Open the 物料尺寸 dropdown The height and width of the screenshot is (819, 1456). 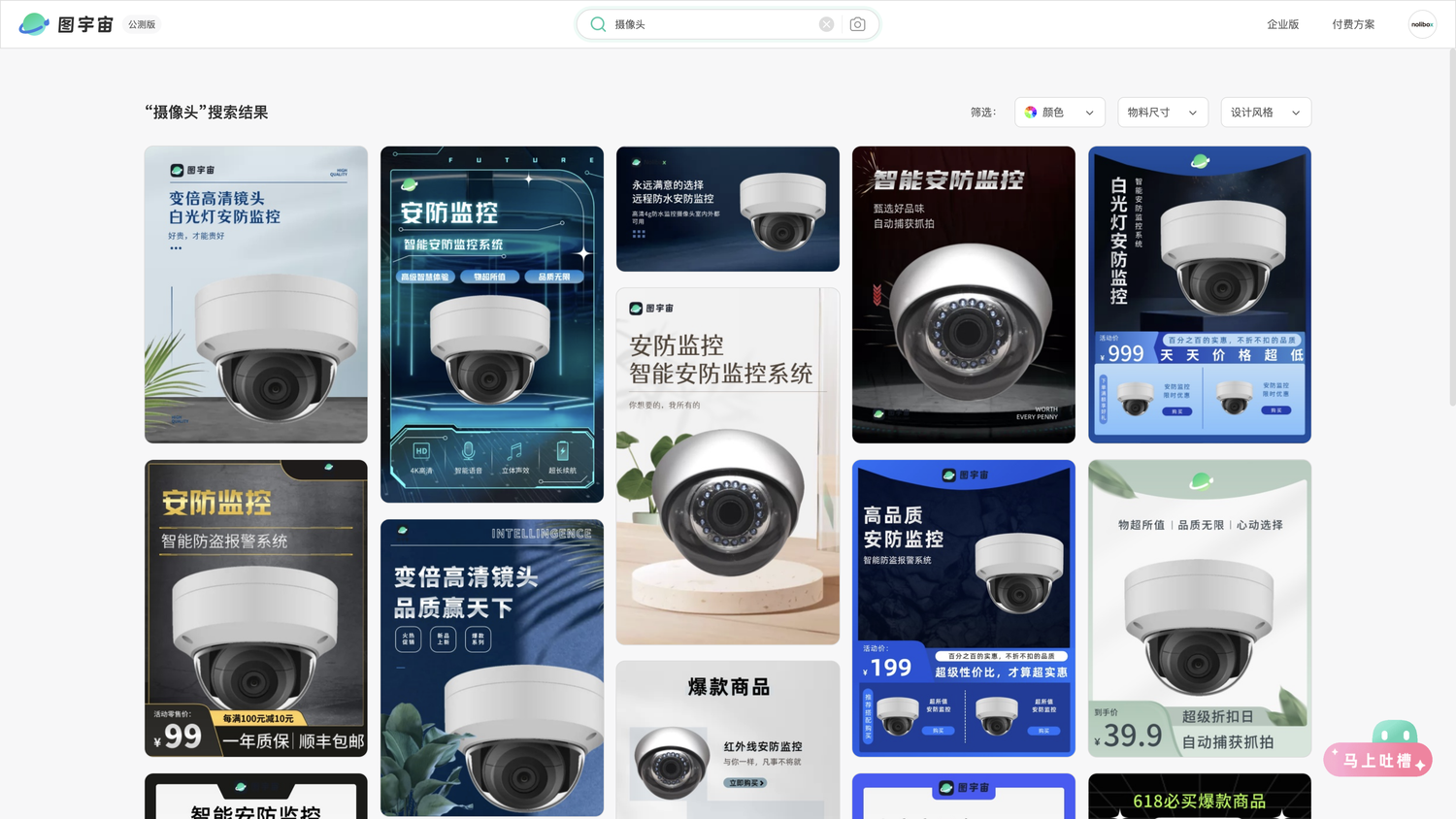point(1163,113)
